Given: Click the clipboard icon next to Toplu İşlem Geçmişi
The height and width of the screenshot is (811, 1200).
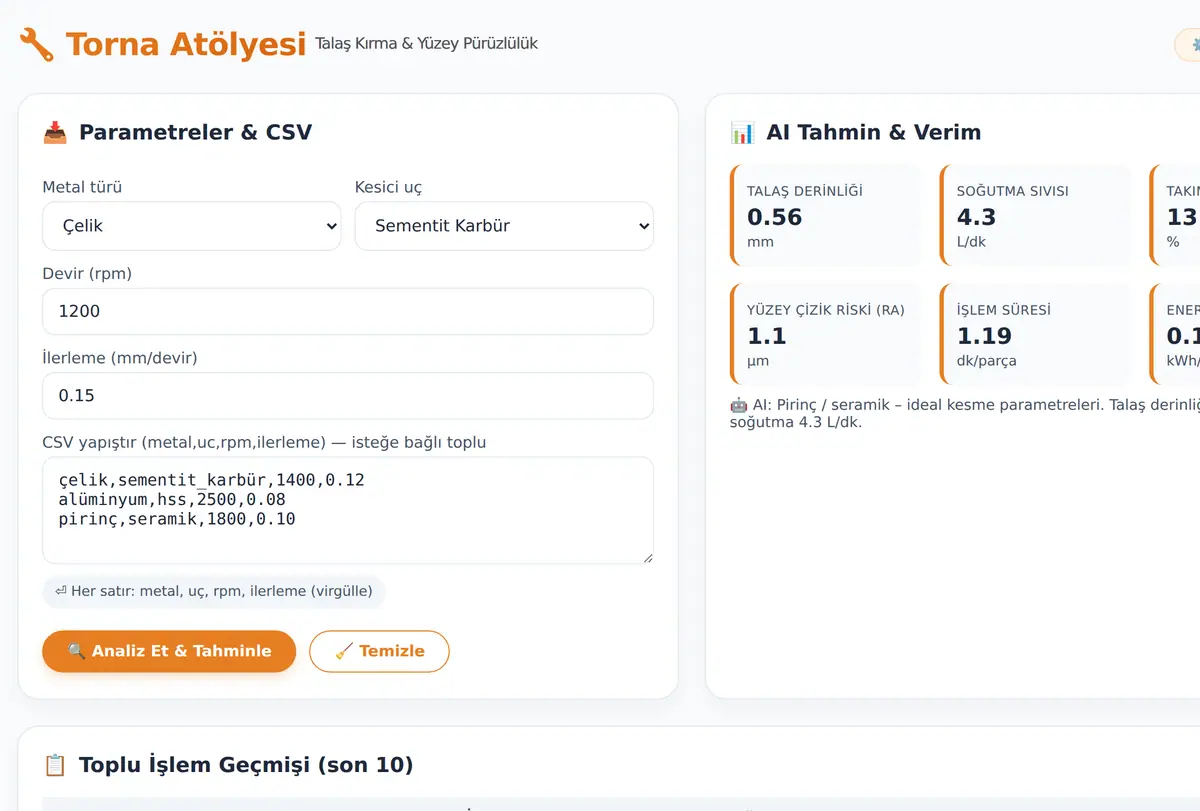Looking at the screenshot, I should tap(55, 765).
